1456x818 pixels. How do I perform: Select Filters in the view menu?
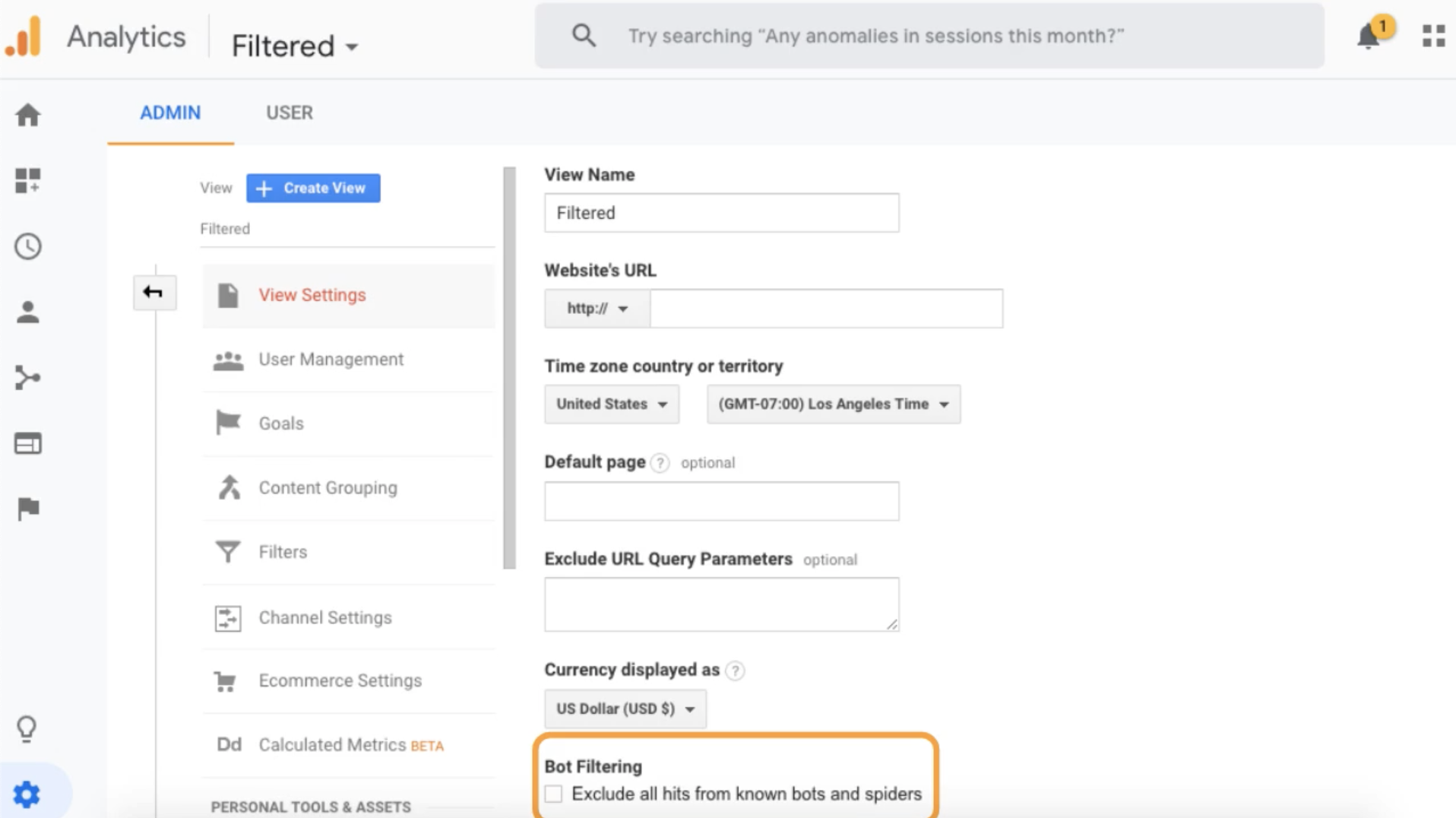(x=283, y=552)
